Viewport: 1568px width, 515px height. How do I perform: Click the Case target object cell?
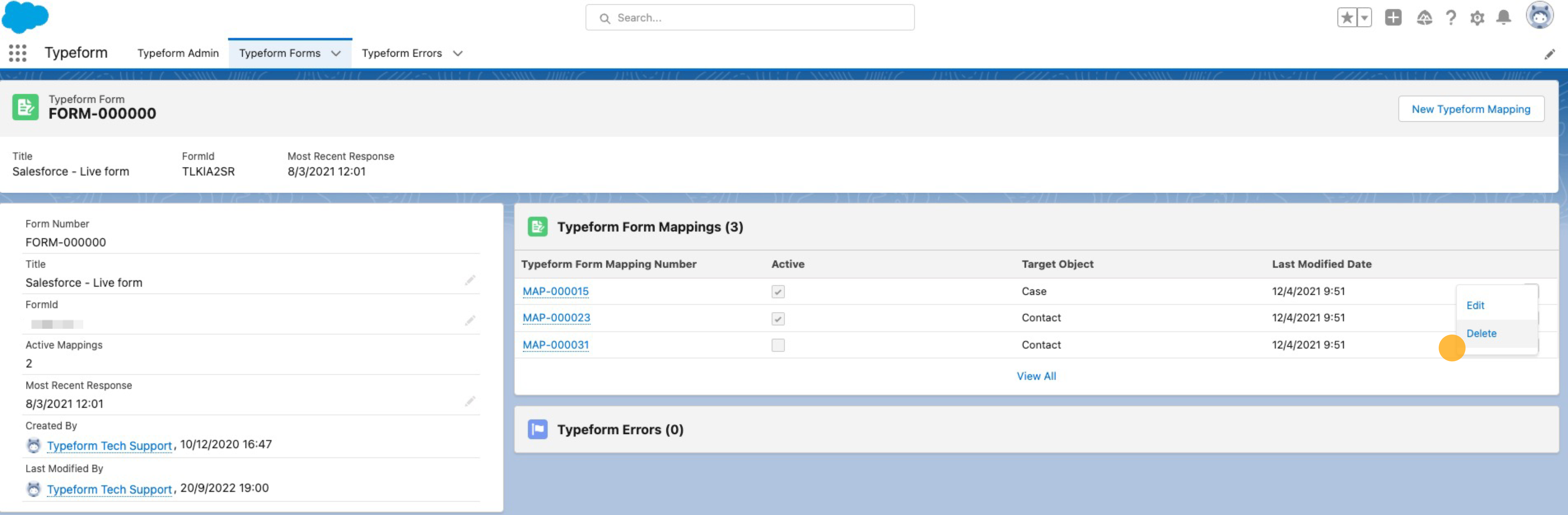(1034, 291)
